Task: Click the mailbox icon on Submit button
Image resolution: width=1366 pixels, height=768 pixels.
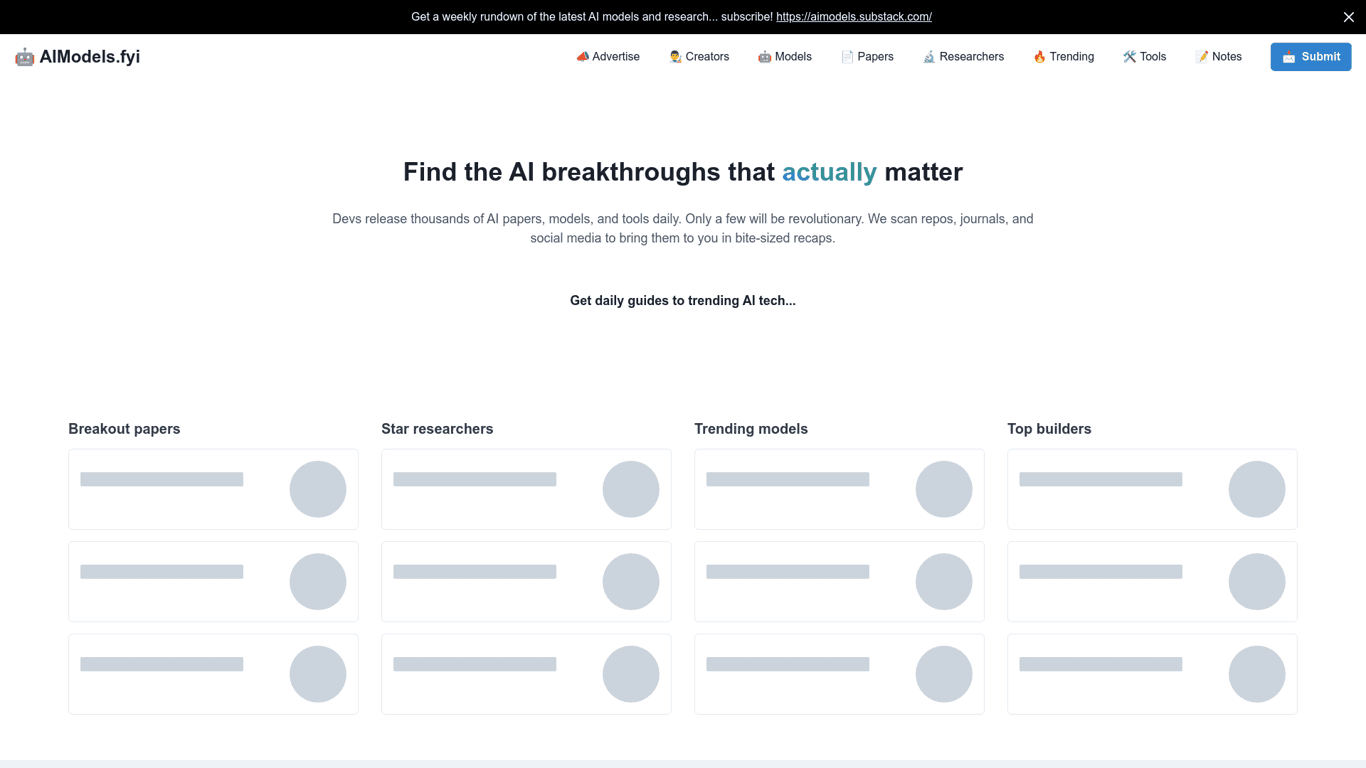Action: pos(1289,57)
